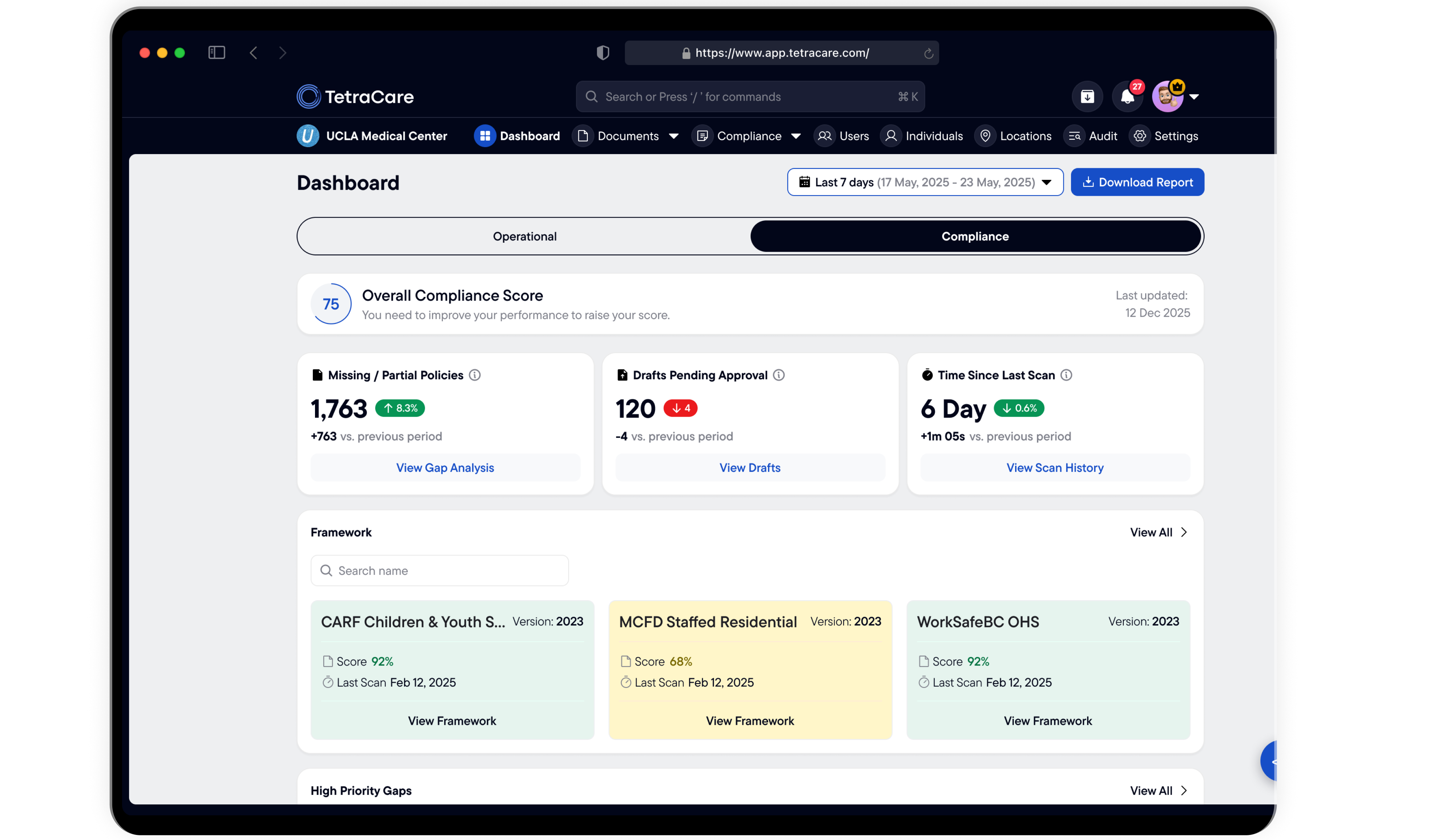Open the notifications bell

pyautogui.click(x=1127, y=97)
